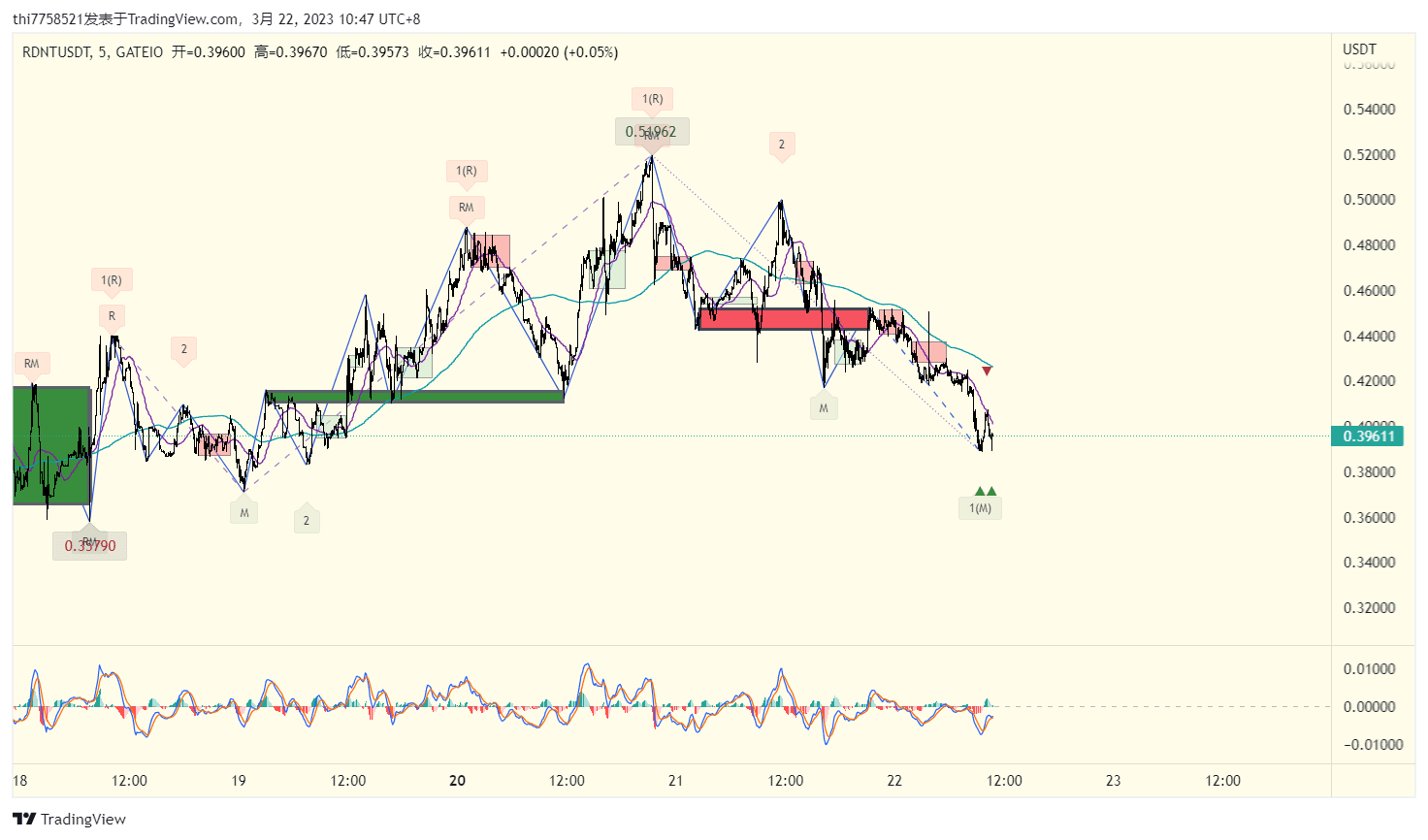Click the 0.32000 price axis label

[1369, 608]
